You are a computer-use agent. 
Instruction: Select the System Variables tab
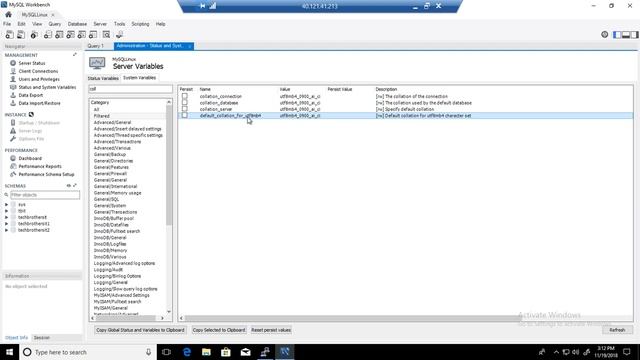point(140,78)
